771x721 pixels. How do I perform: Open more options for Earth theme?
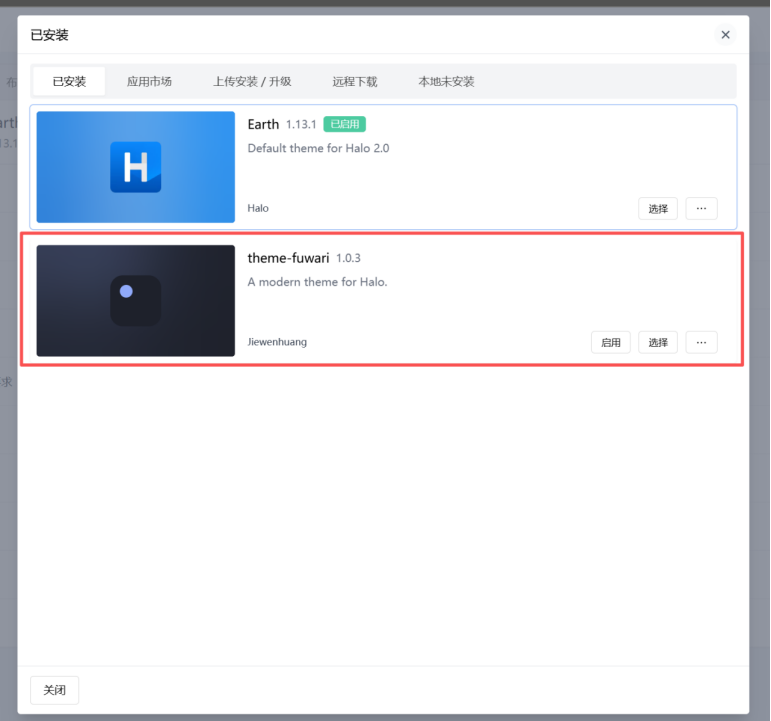(701, 209)
